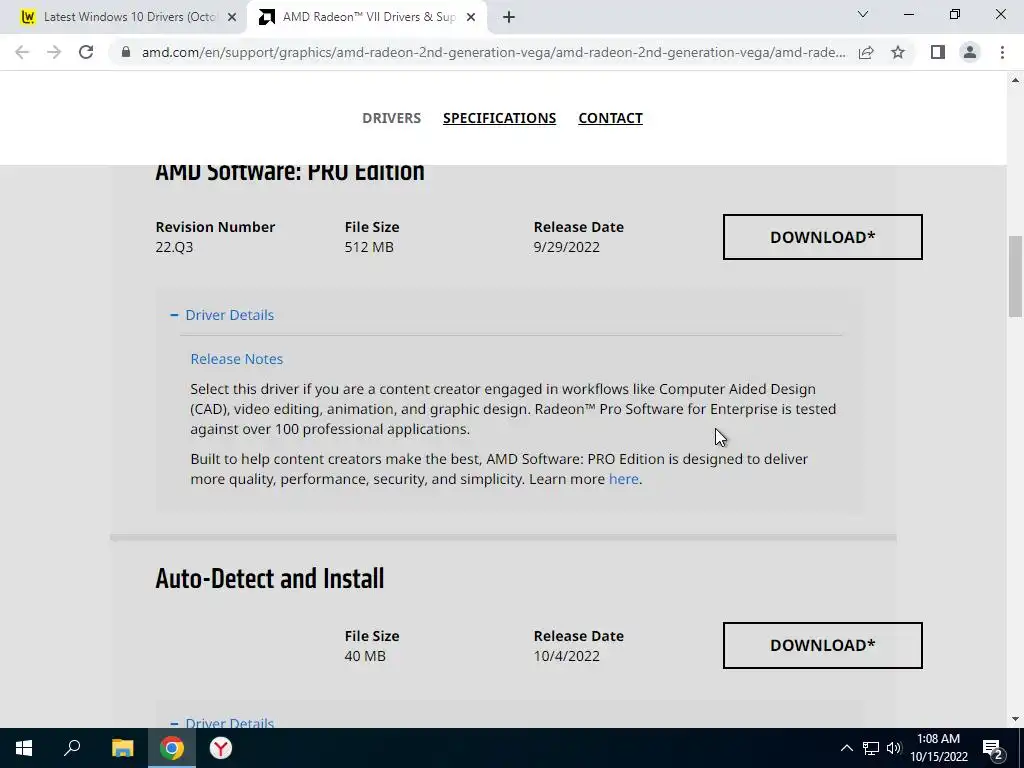
Task: Download the Auto-Detect and Install tool
Action: click(822, 645)
